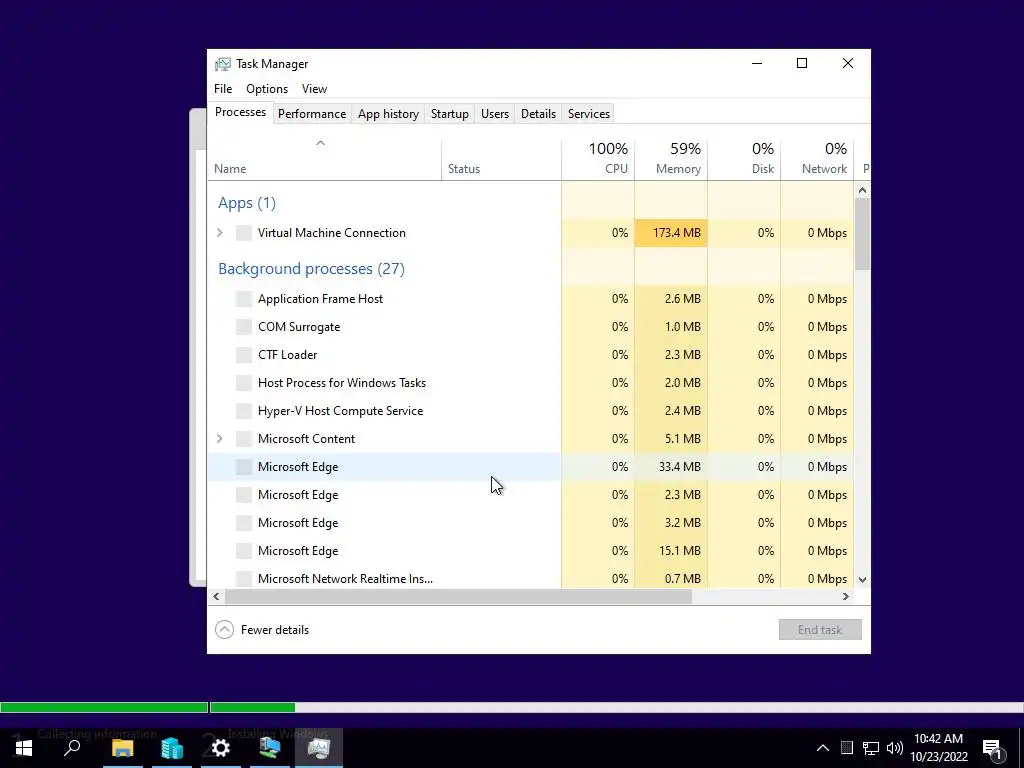This screenshot has width=1024, height=768.
Task: Switch to the Startup tab
Action: click(x=450, y=114)
